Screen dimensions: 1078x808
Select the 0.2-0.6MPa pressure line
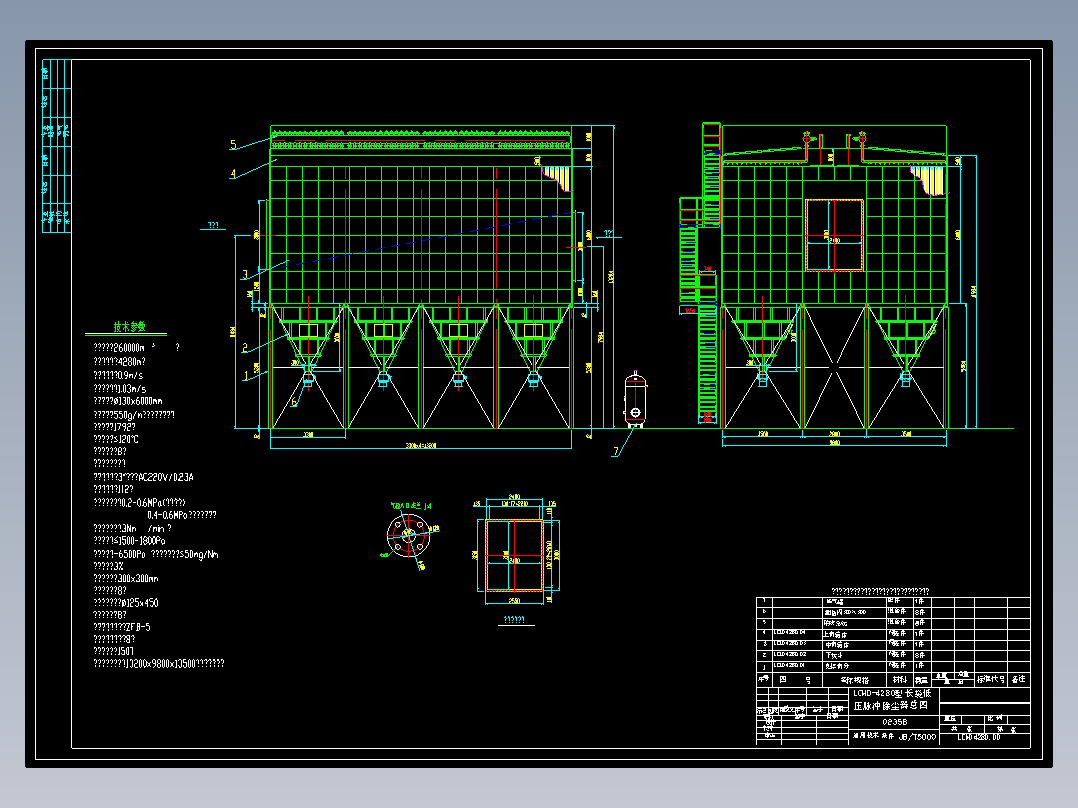click(140, 503)
